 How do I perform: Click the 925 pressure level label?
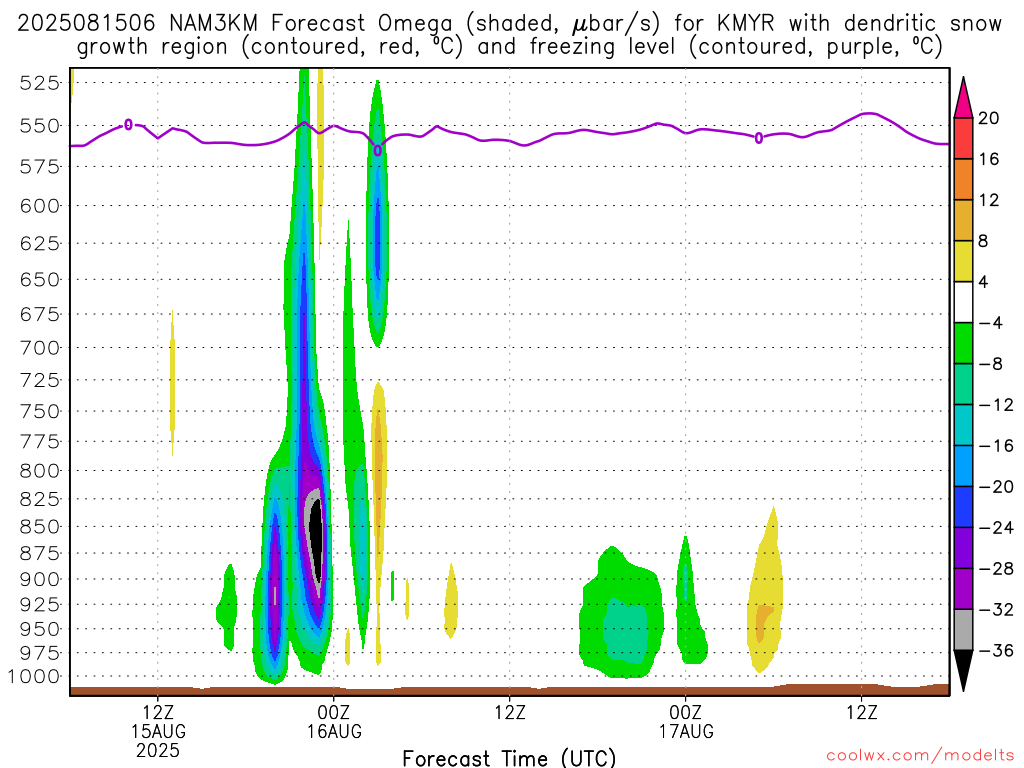[40, 604]
